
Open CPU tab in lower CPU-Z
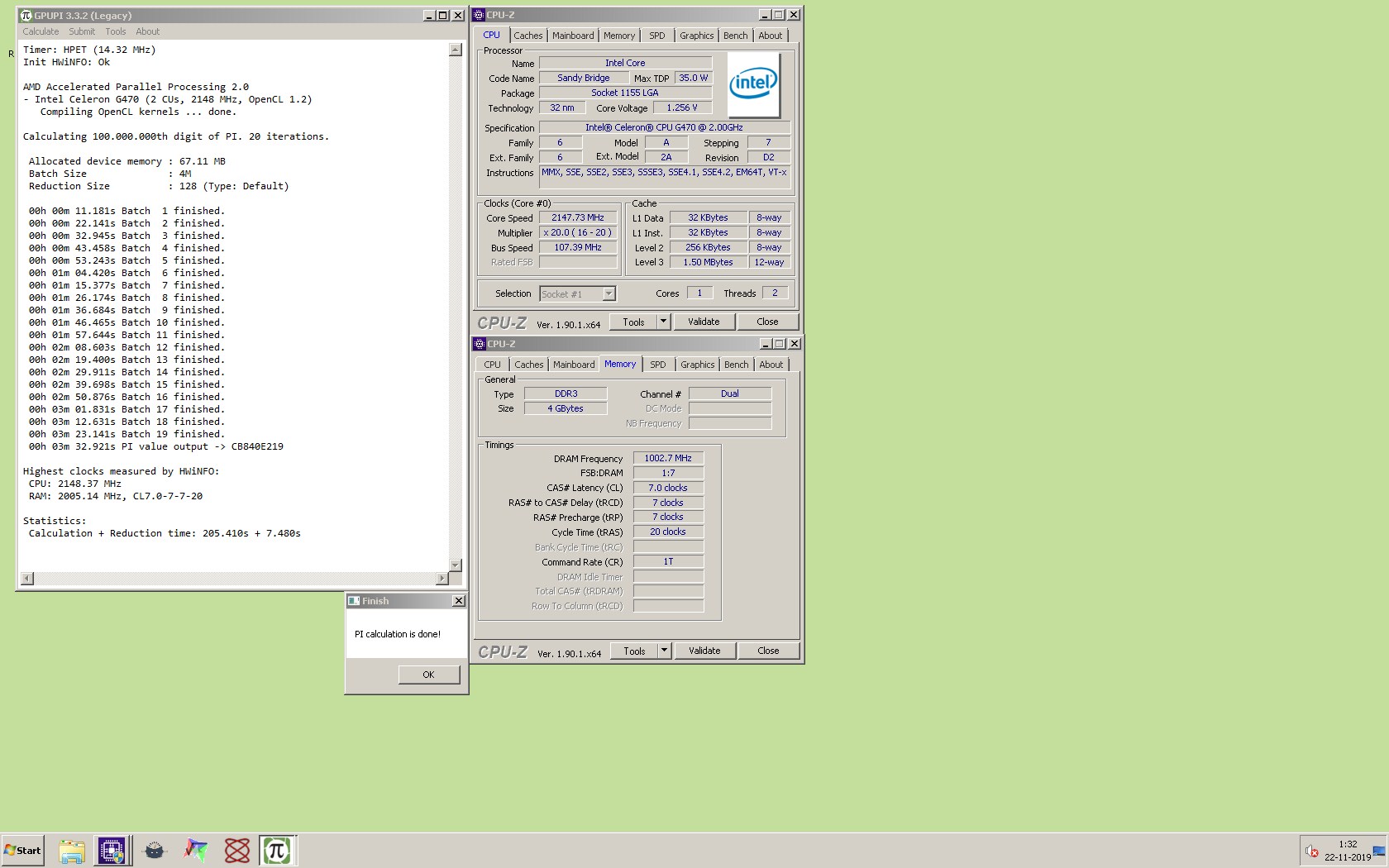[492, 365]
